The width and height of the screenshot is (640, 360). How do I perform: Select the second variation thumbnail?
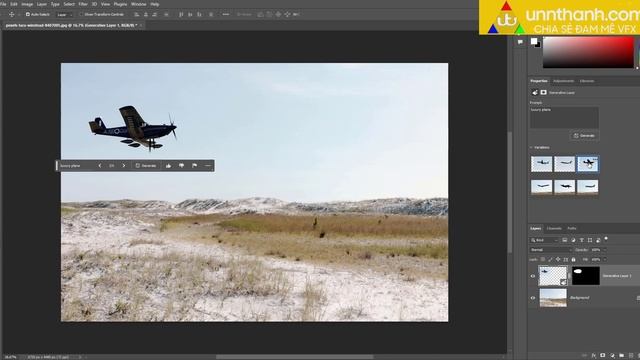[564, 164]
